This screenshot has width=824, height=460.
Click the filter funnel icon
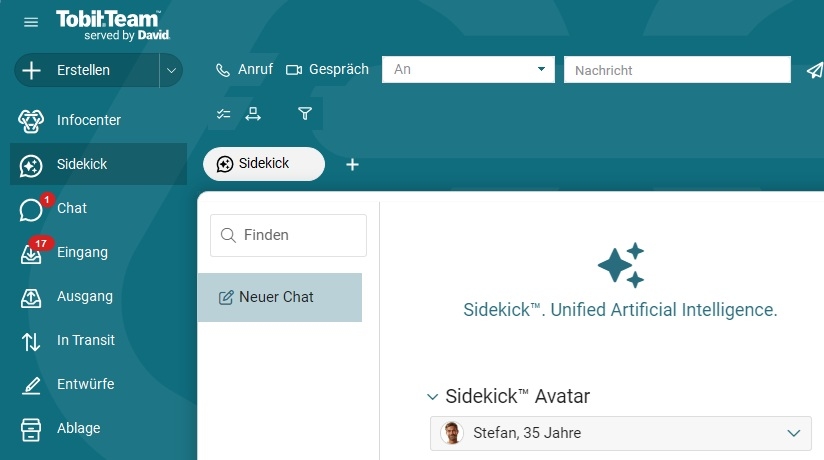point(305,114)
